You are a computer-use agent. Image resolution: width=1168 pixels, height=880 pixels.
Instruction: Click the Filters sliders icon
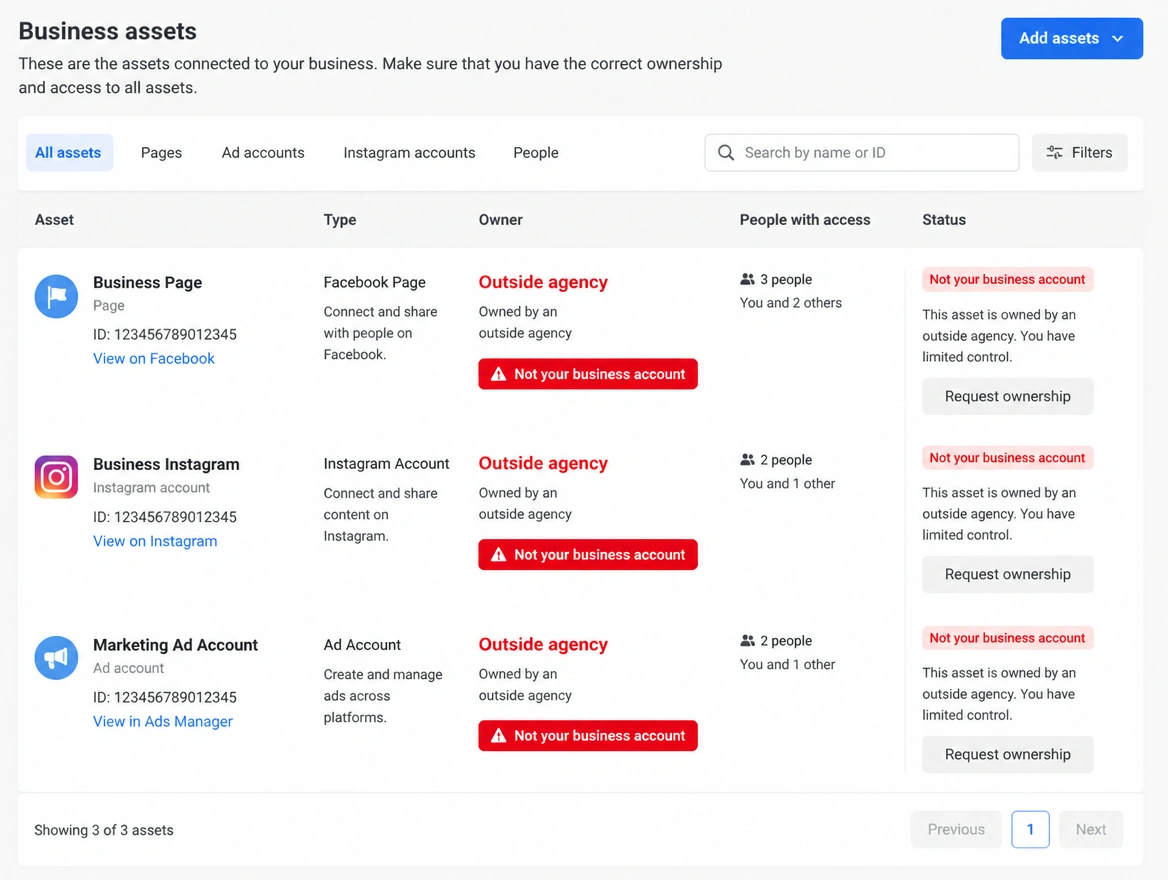tap(1054, 153)
